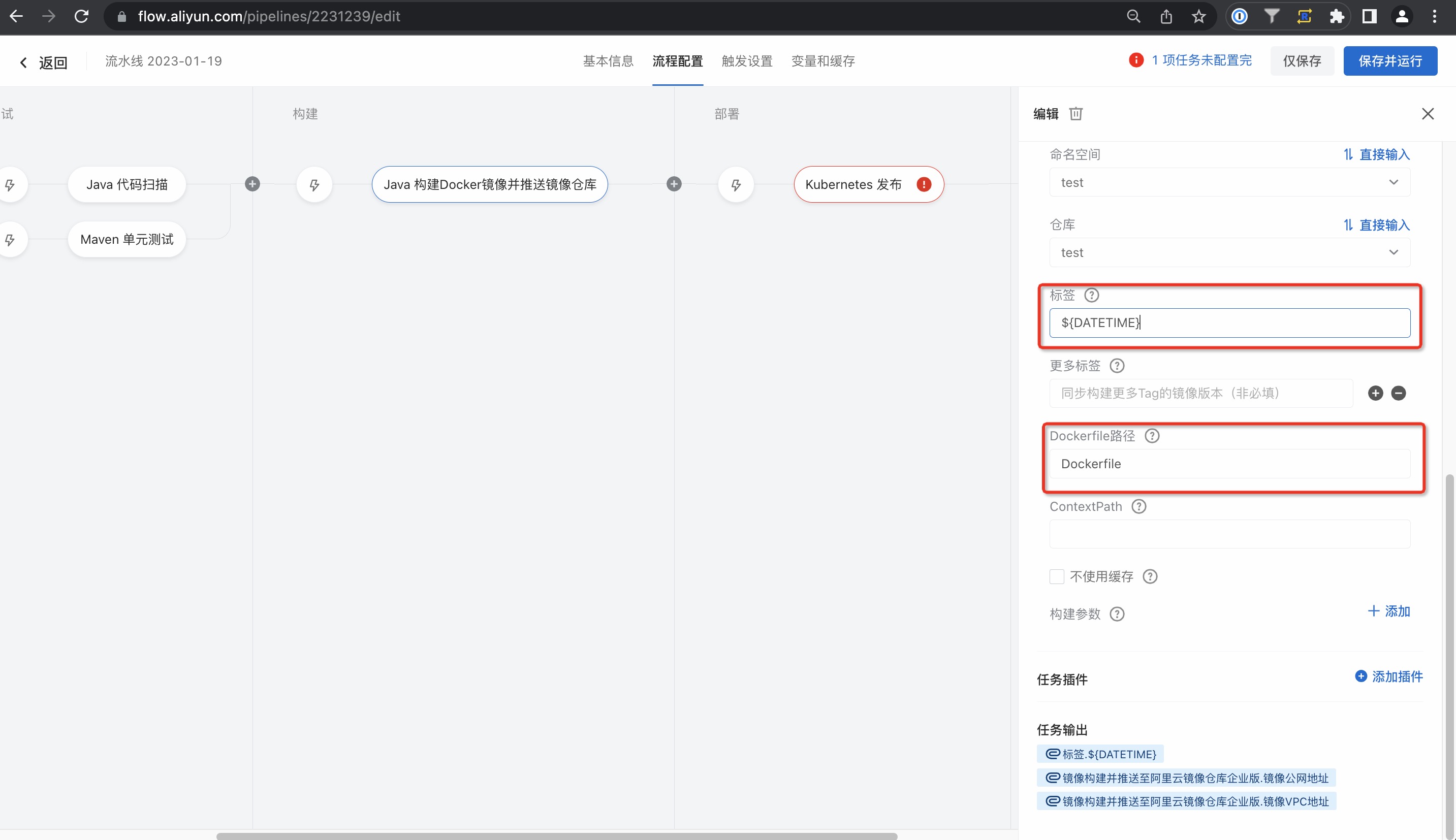Viewport: 1456px width, 840px height.
Task: Click lightning trigger icon before Kubernetes 发布
Action: pos(736,185)
